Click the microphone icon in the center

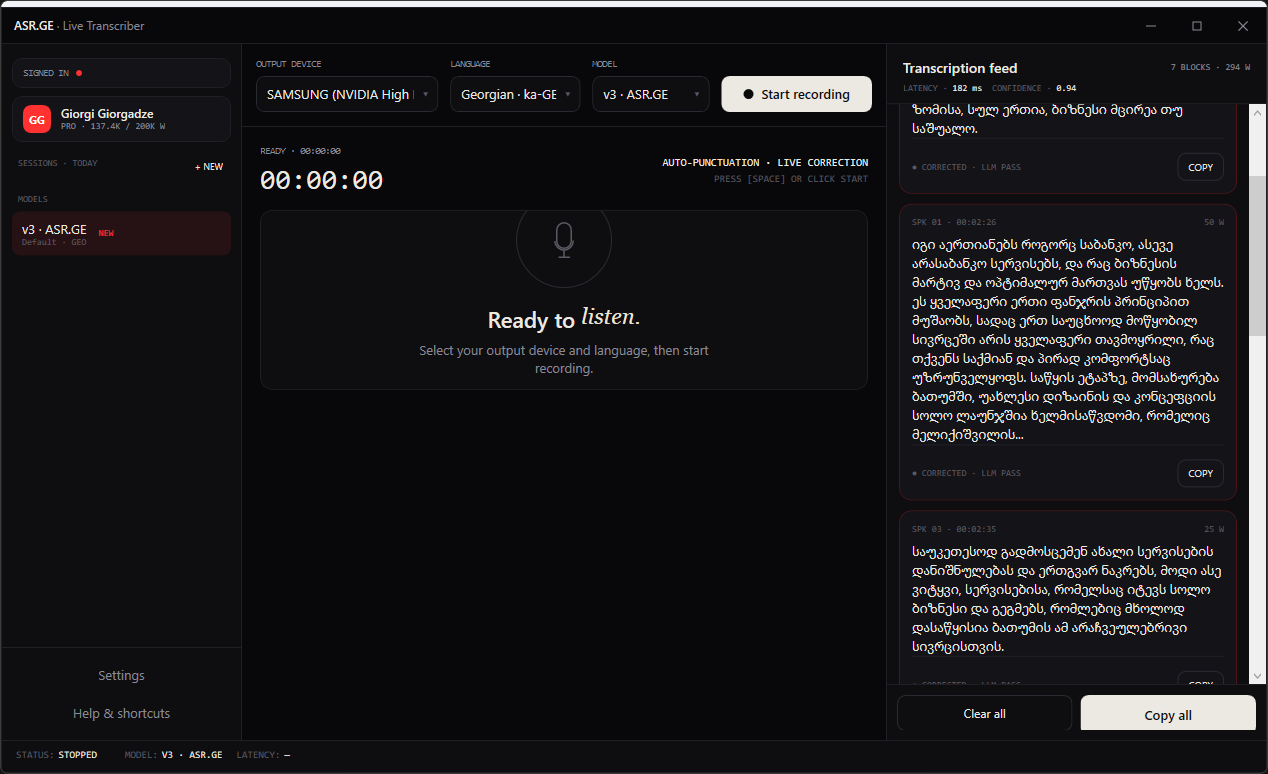[x=564, y=240]
